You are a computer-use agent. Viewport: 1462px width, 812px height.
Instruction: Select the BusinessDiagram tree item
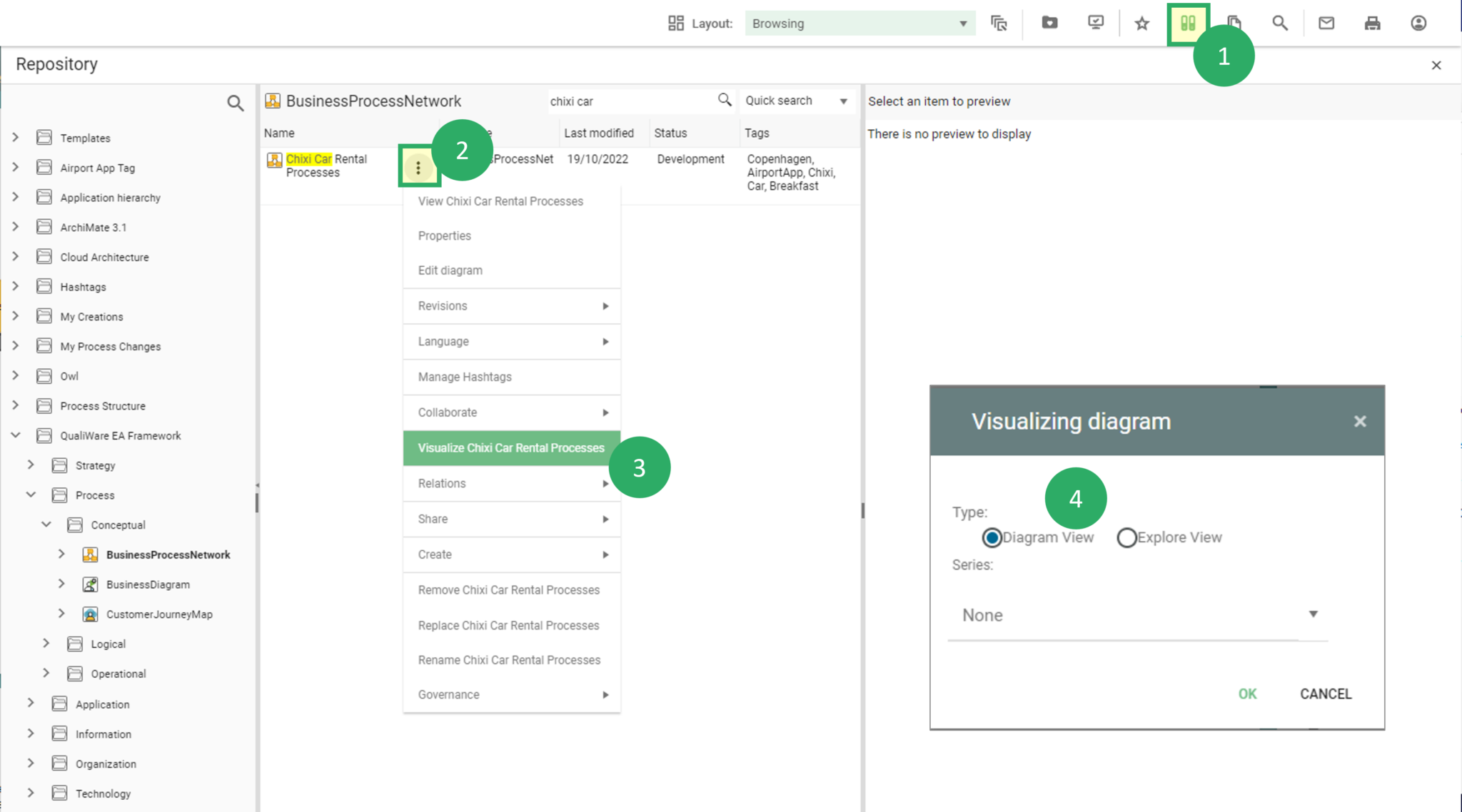pyautogui.click(x=148, y=584)
